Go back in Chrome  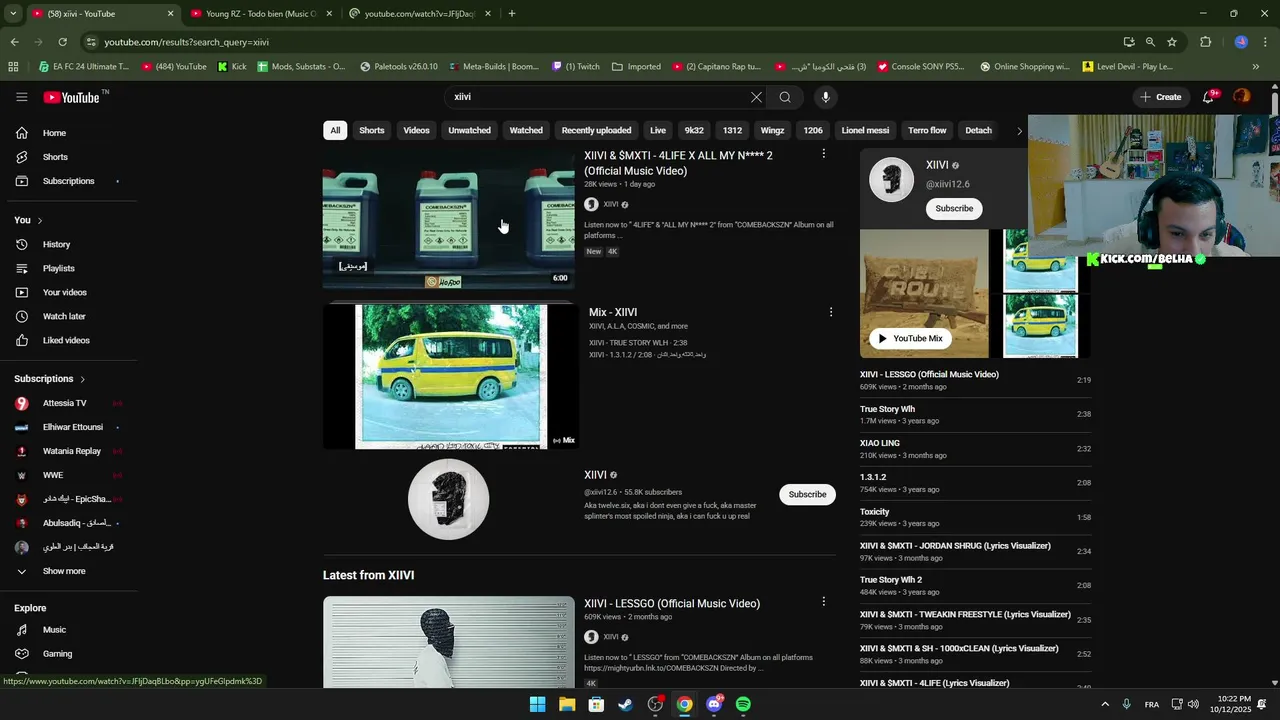tap(14, 42)
